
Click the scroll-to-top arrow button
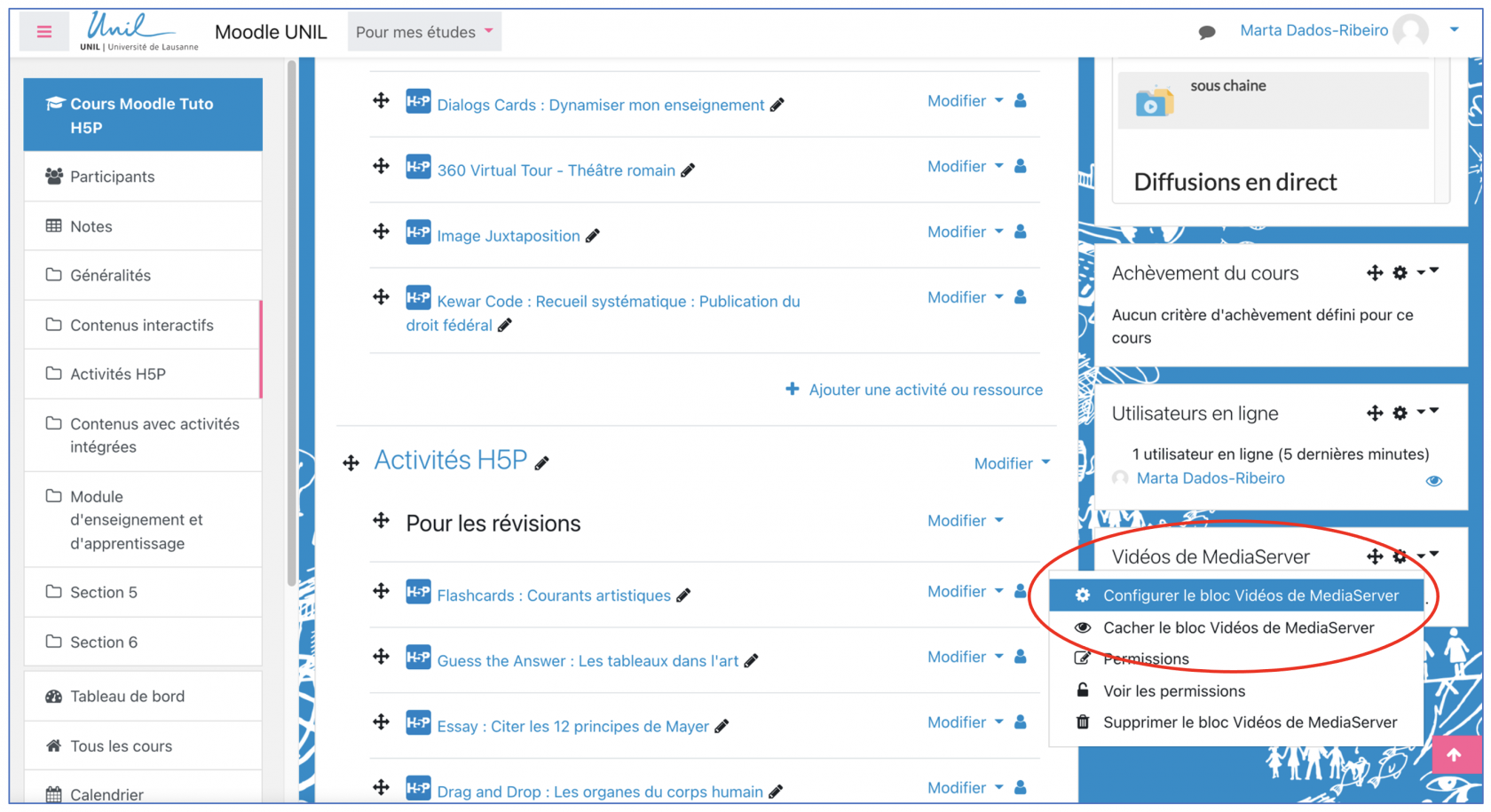1453,755
